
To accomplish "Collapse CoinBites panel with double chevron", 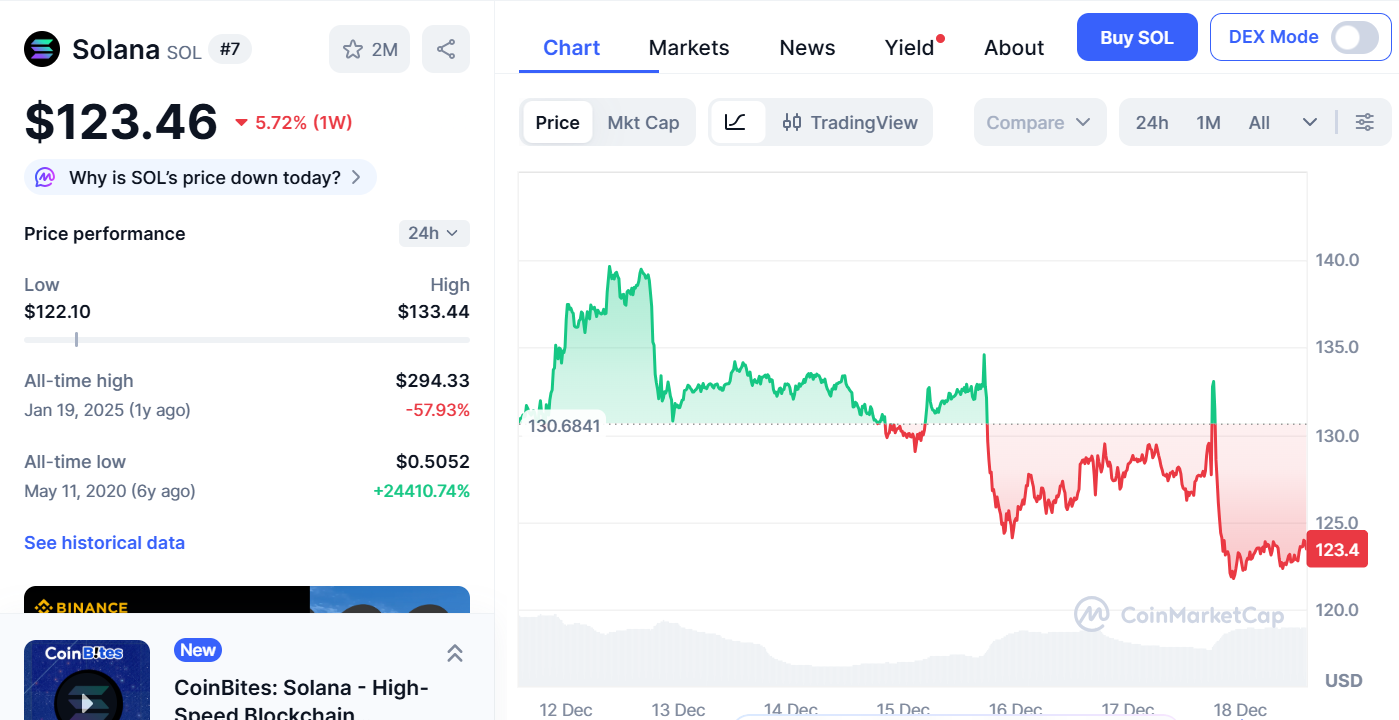I will pos(454,653).
